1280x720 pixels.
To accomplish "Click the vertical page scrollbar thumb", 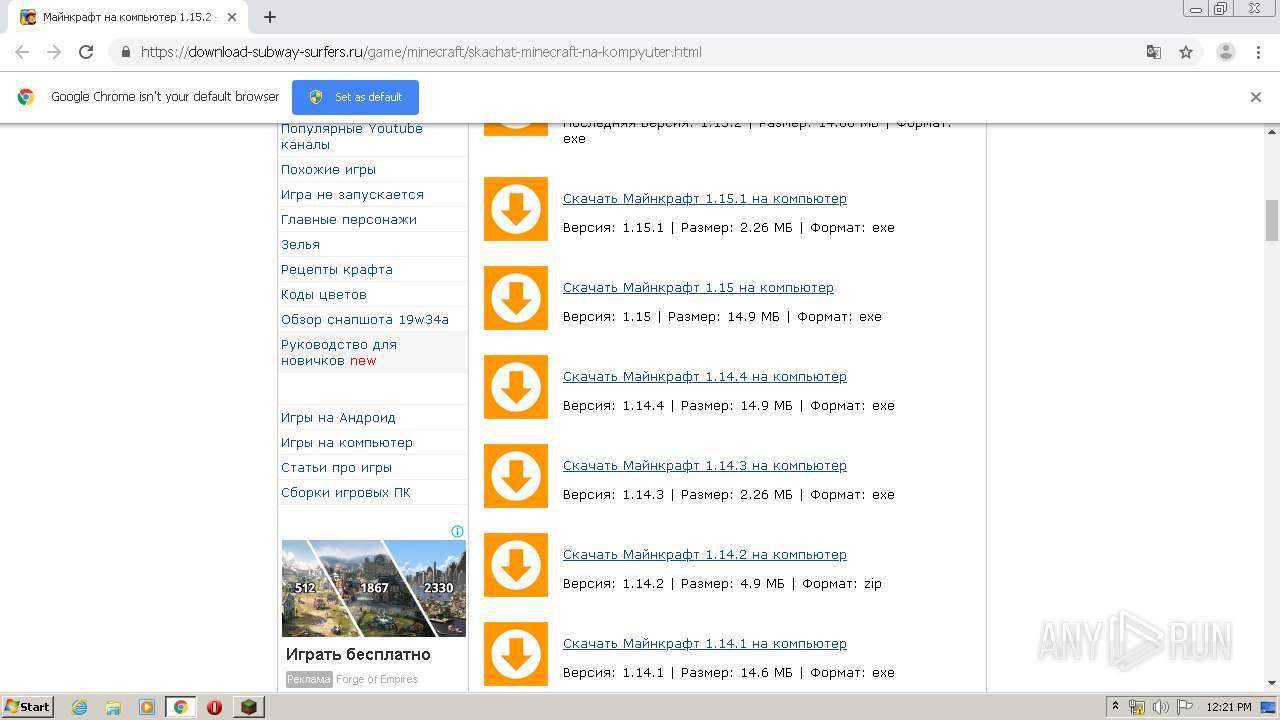I will click(1272, 220).
